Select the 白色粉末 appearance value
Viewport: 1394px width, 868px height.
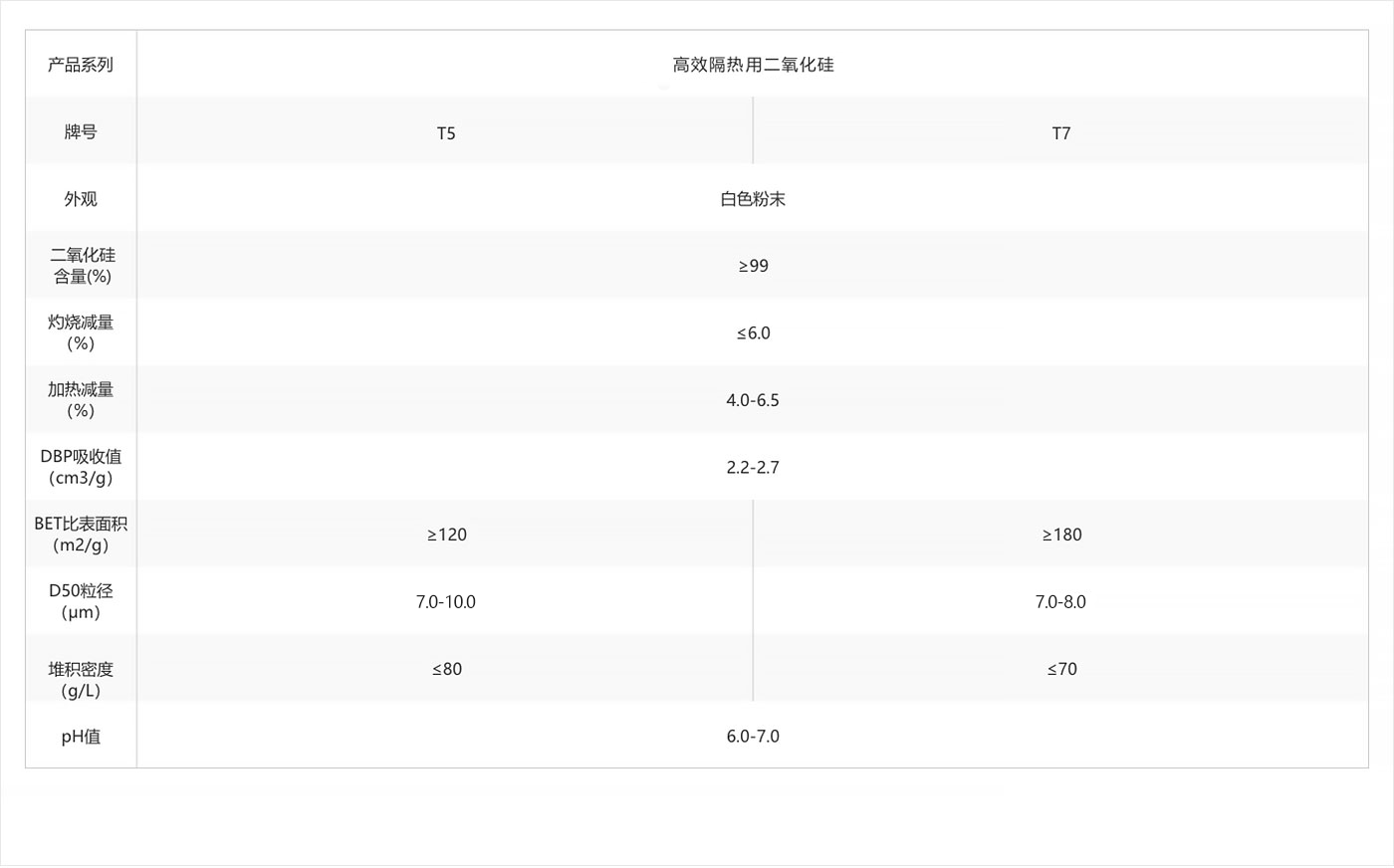[753, 199]
